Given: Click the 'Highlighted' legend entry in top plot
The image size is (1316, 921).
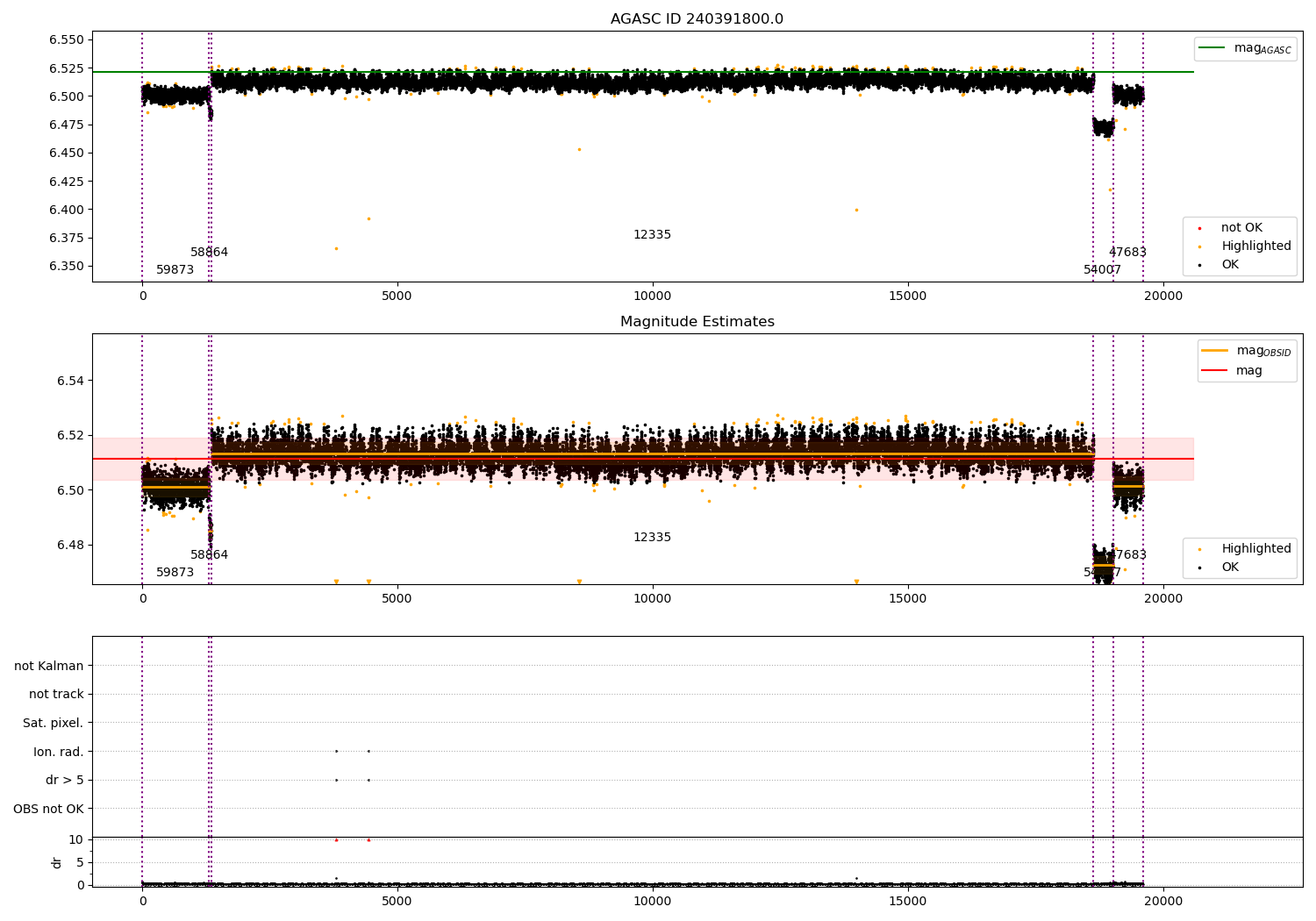Looking at the screenshot, I should click(x=1255, y=246).
